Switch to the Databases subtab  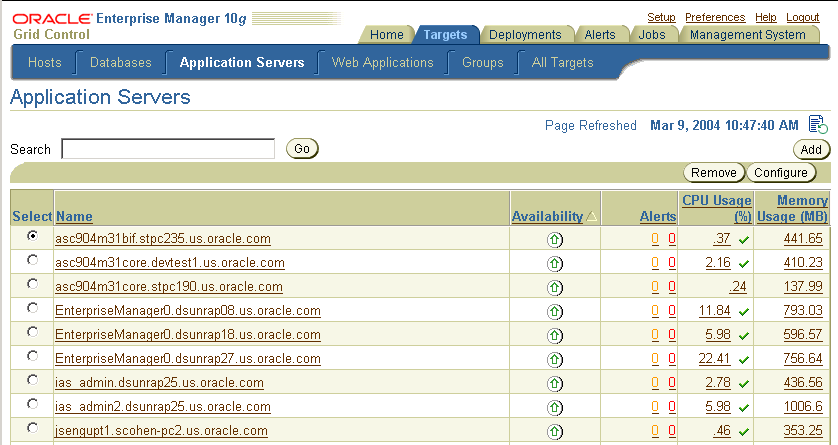[121, 63]
